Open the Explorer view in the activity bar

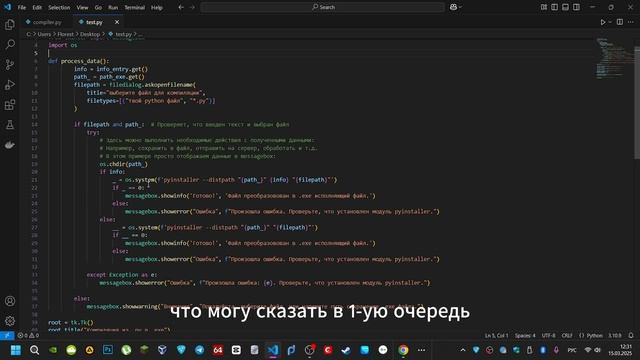pyautogui.click(x=10, y=24)
